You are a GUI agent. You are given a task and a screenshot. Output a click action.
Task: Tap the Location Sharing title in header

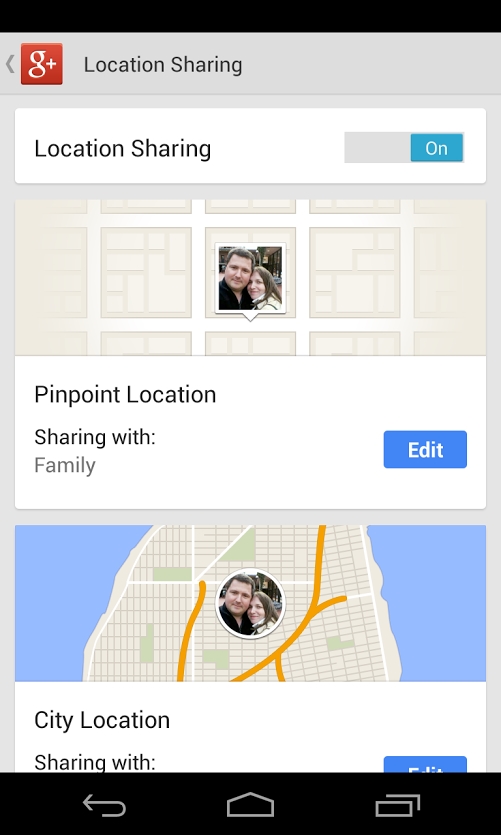tap(163, 64)
